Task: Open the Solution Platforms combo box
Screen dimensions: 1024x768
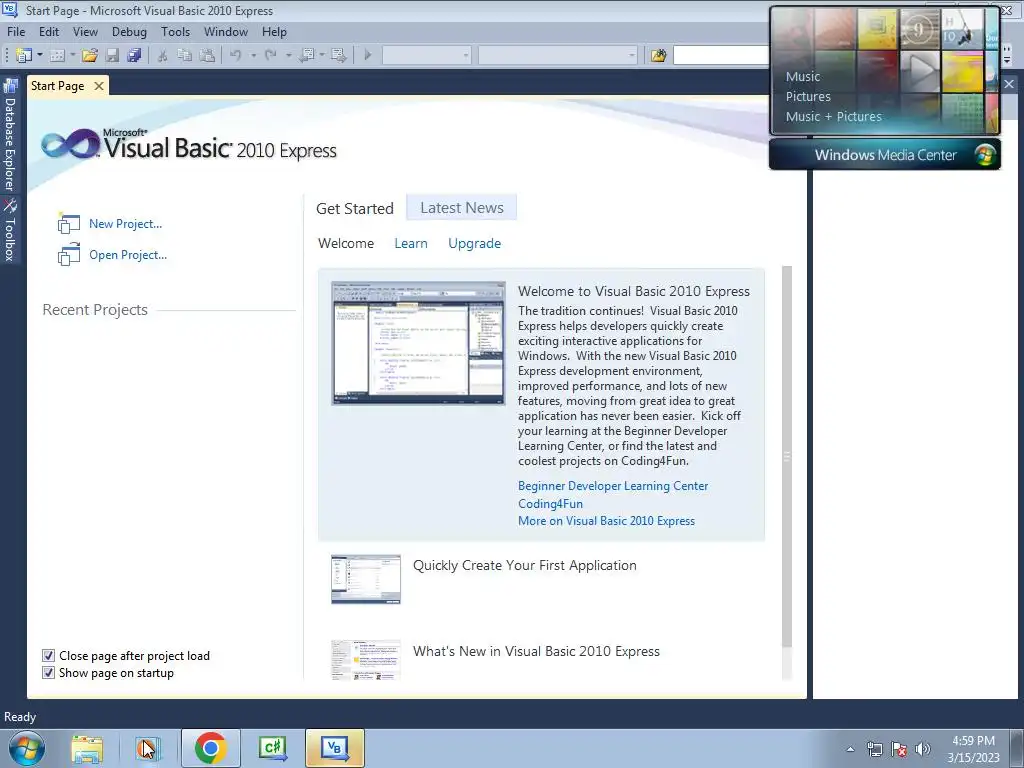Action: [558, 56]
